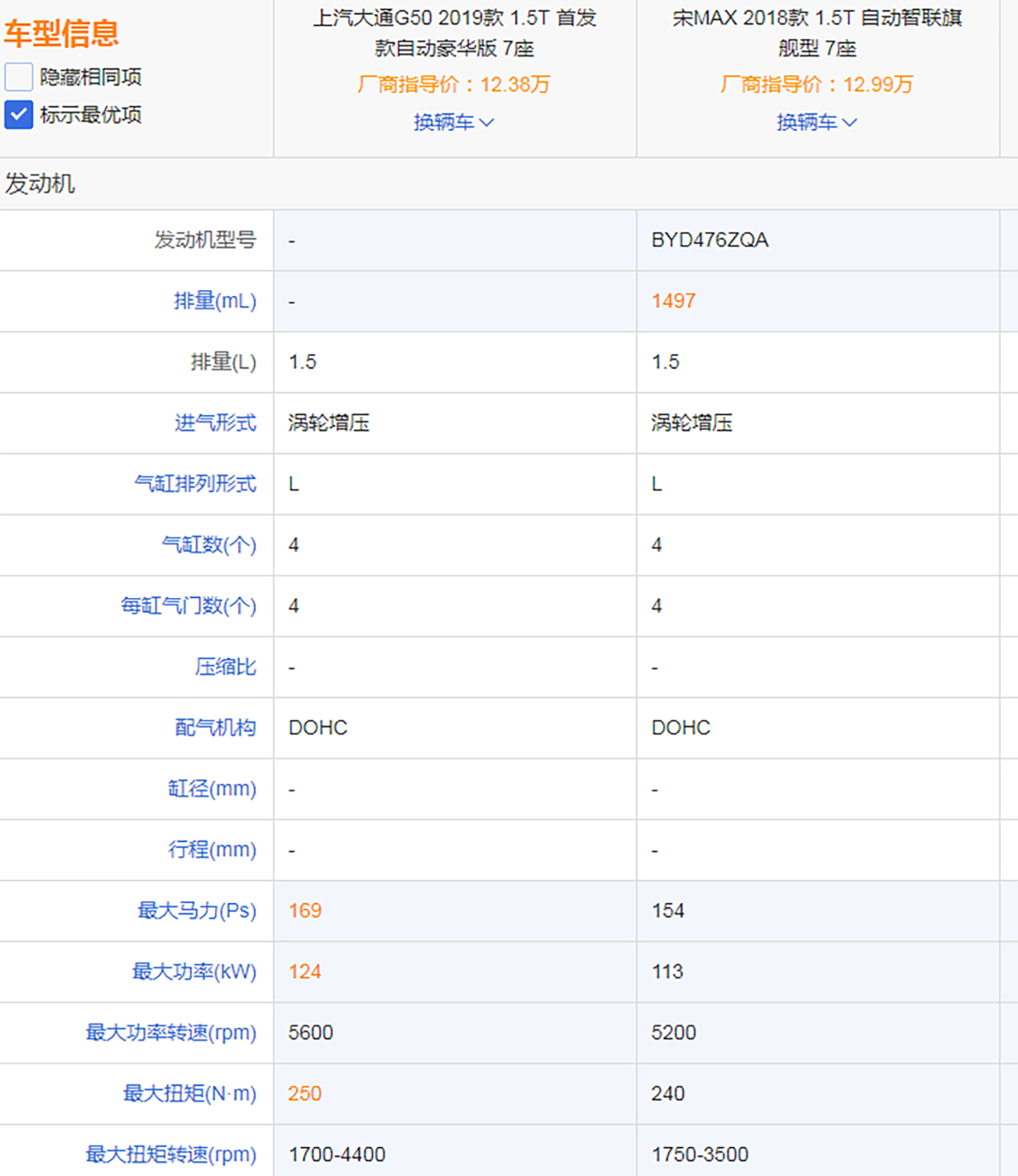This screenshot has height=1176, width=1018.
Task: Click the 113 kW value
Action: 667,972
